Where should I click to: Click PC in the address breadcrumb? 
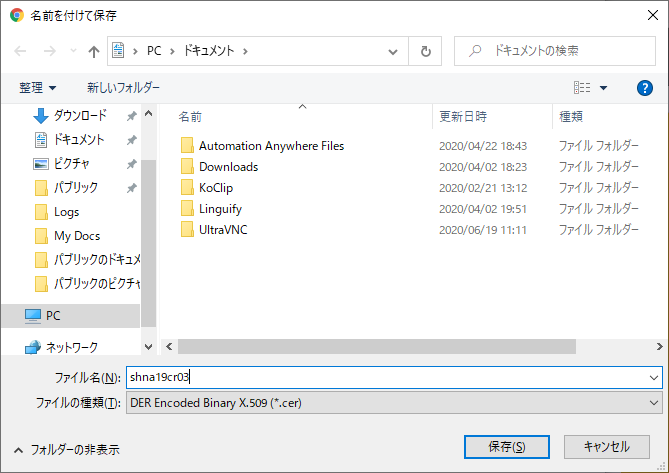tap(154, 51)
